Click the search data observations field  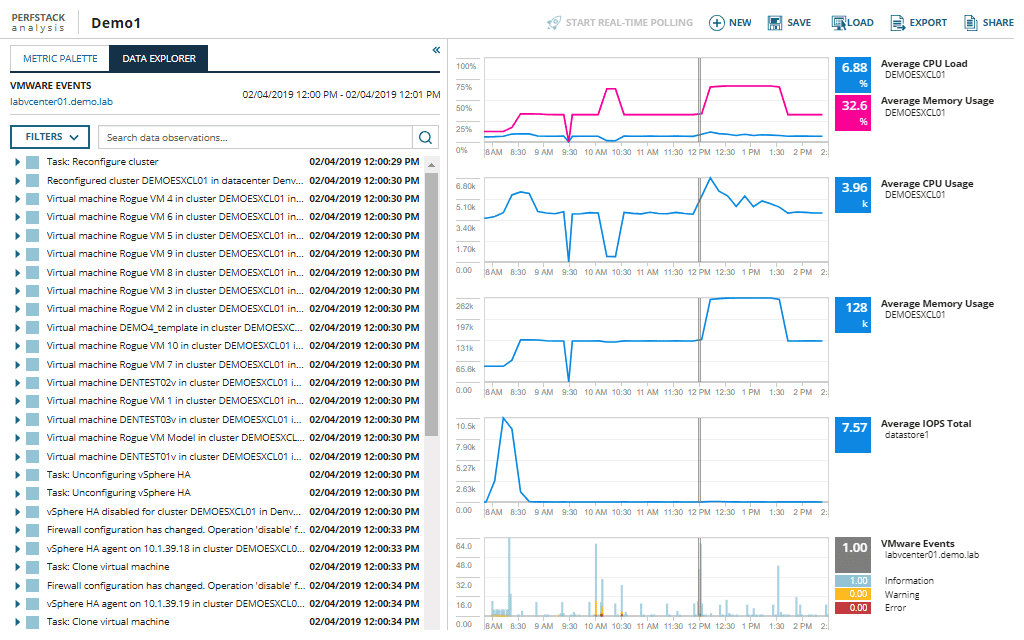tap(255, 137)
